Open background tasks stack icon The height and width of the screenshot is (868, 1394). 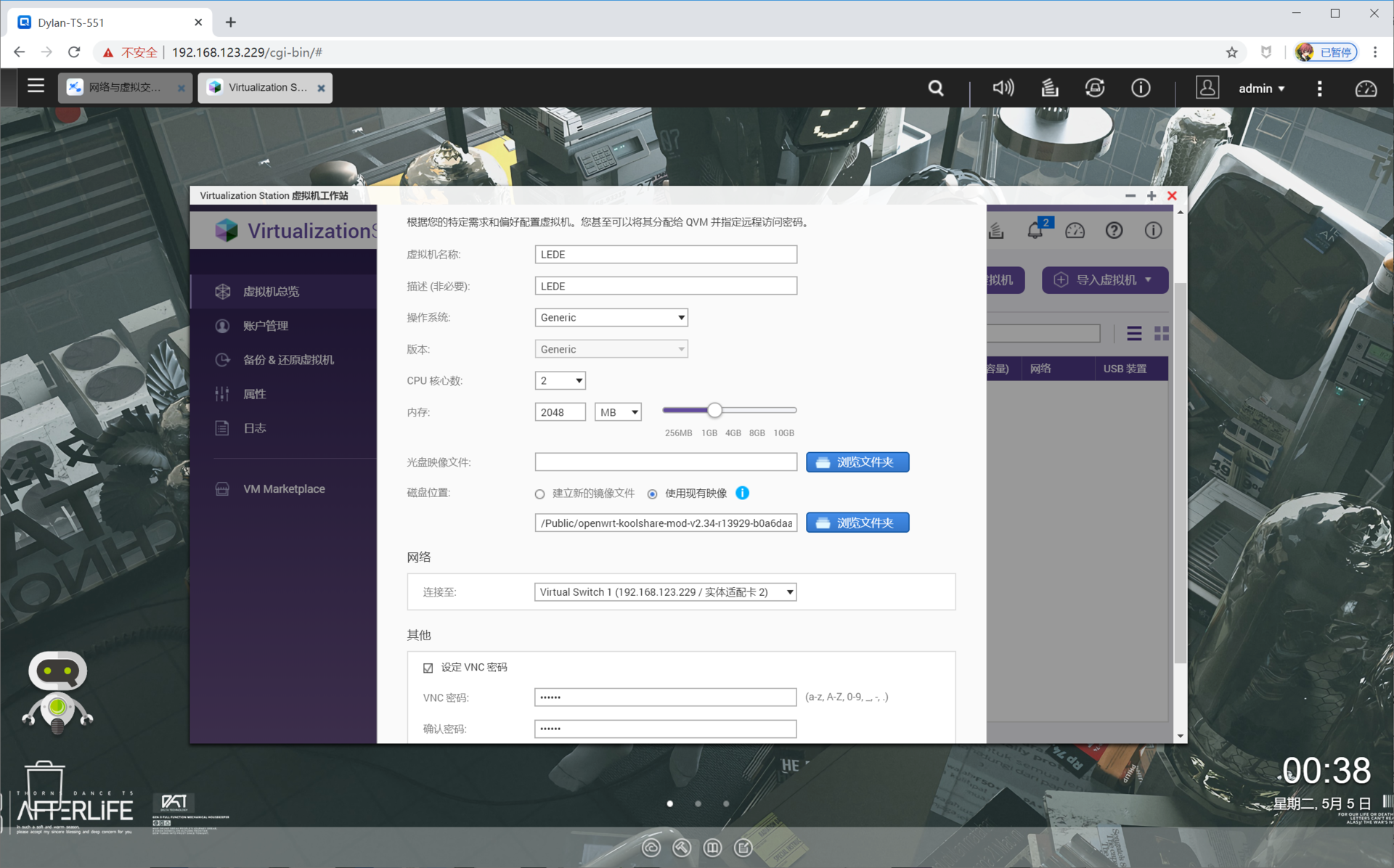(1049, 89)
